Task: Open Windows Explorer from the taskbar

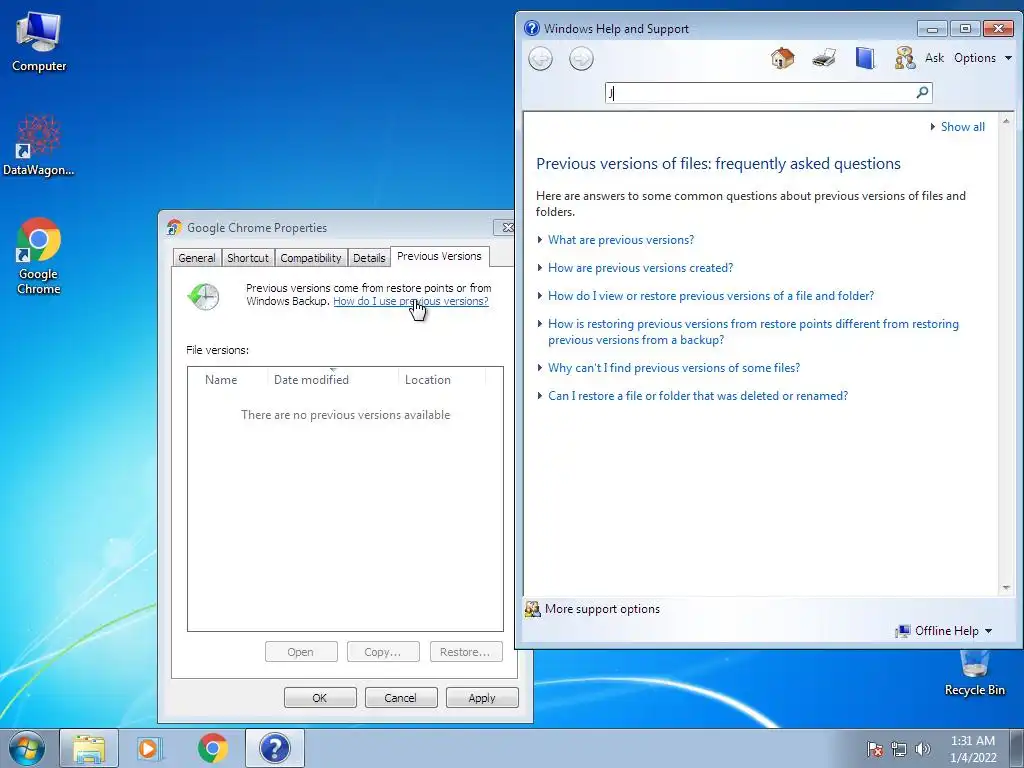Action: point(89,748)
